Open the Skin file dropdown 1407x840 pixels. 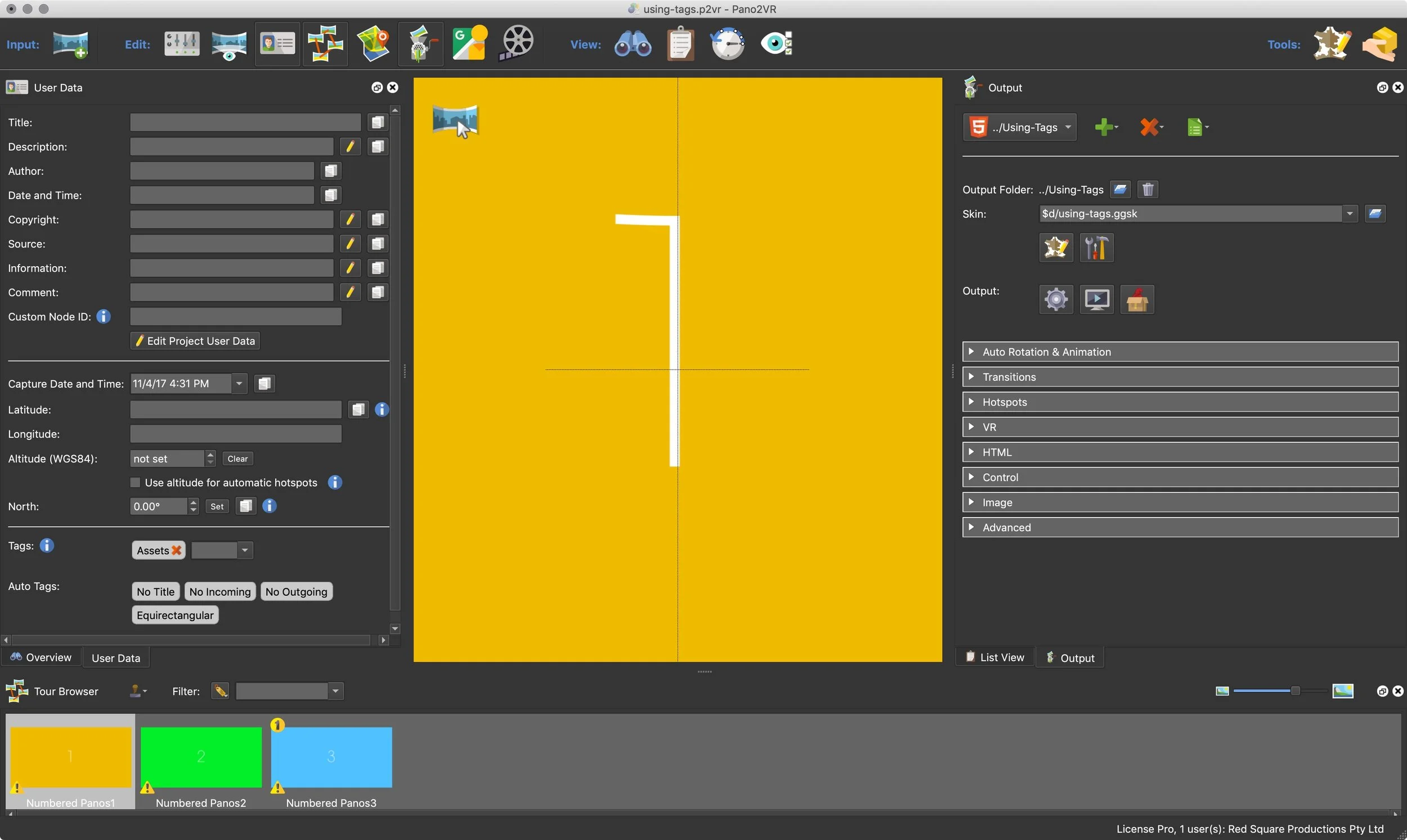pos(1350,214)
